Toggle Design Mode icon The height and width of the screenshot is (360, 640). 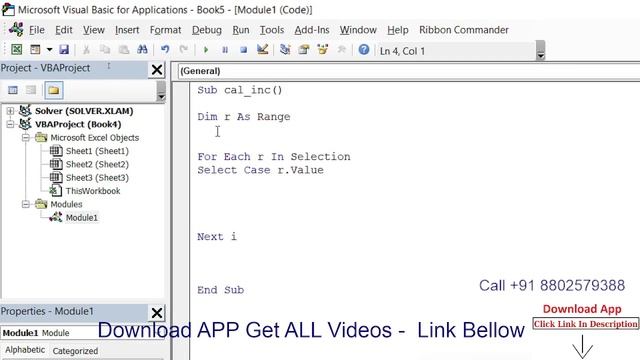tap(262, 50)
